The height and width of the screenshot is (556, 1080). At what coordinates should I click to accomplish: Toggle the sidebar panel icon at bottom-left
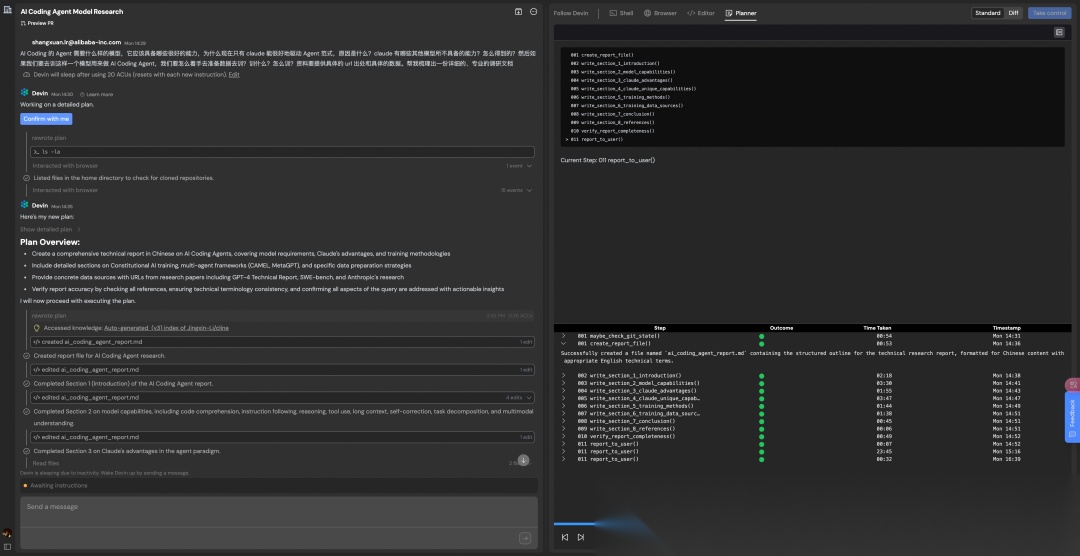(x=7, y=547)
